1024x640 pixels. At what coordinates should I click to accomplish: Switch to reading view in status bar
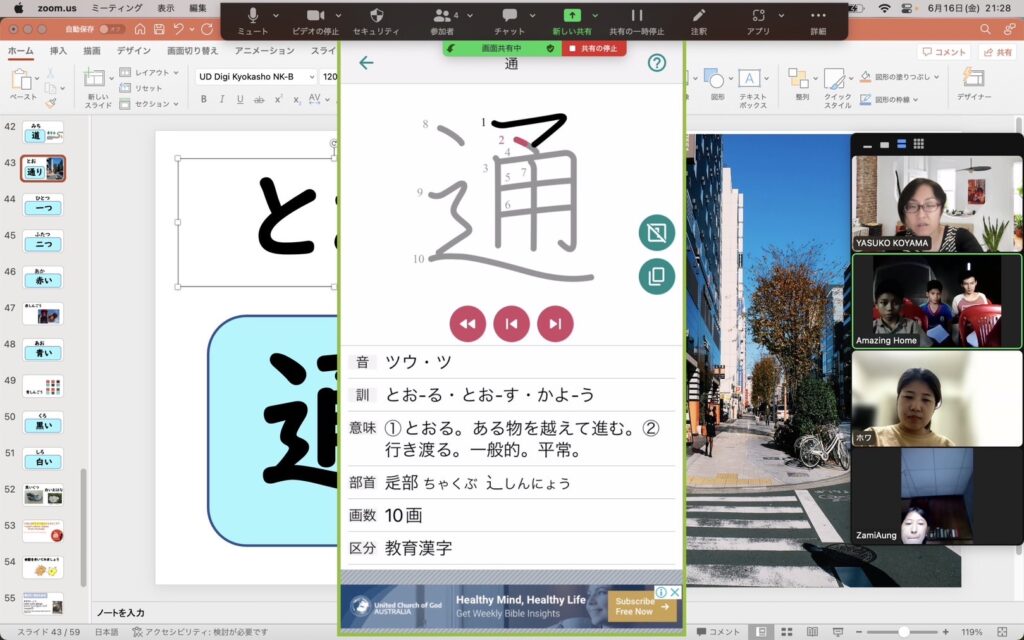coord(812,632)
